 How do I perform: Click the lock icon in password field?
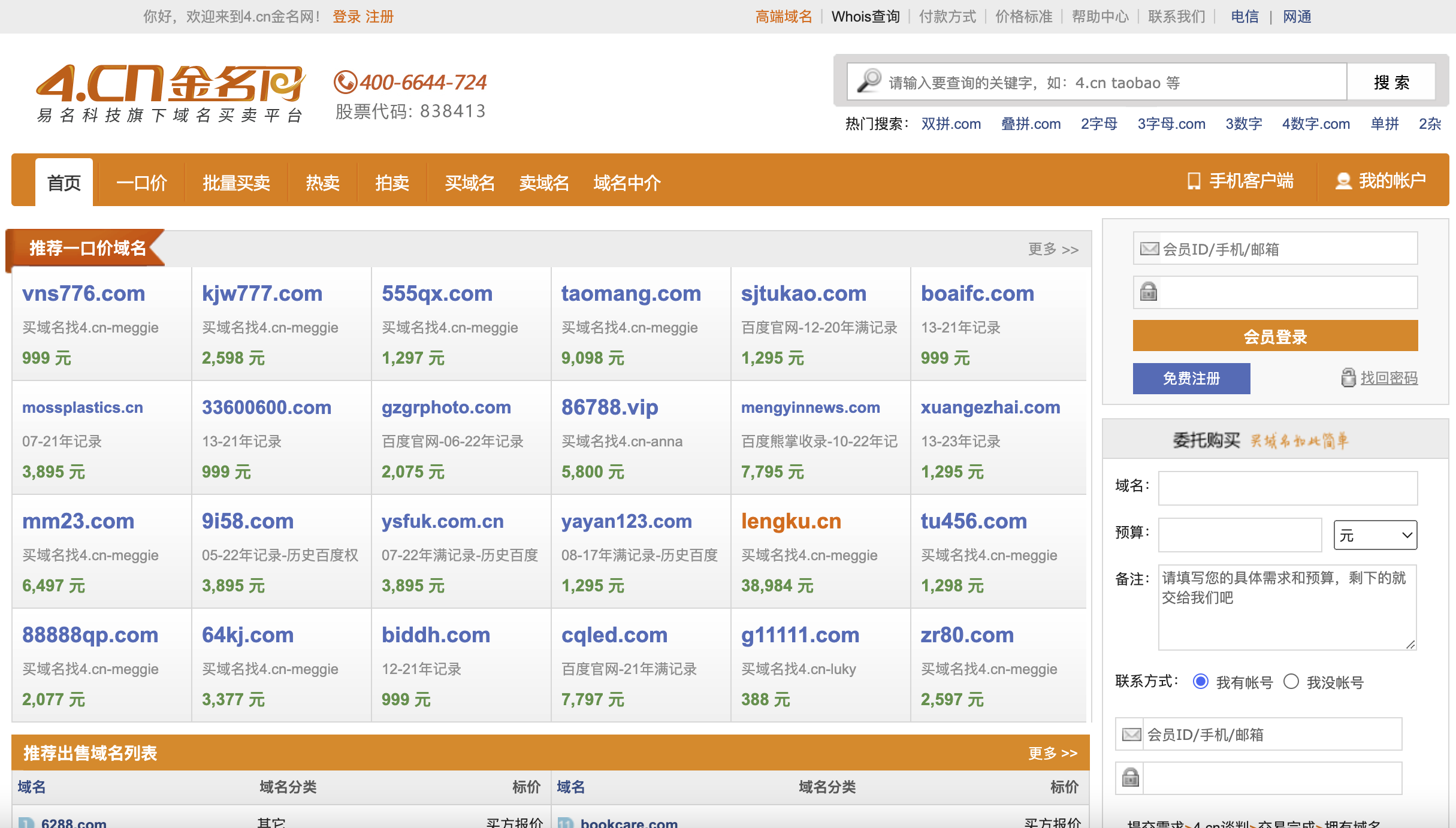point(1148,292)
